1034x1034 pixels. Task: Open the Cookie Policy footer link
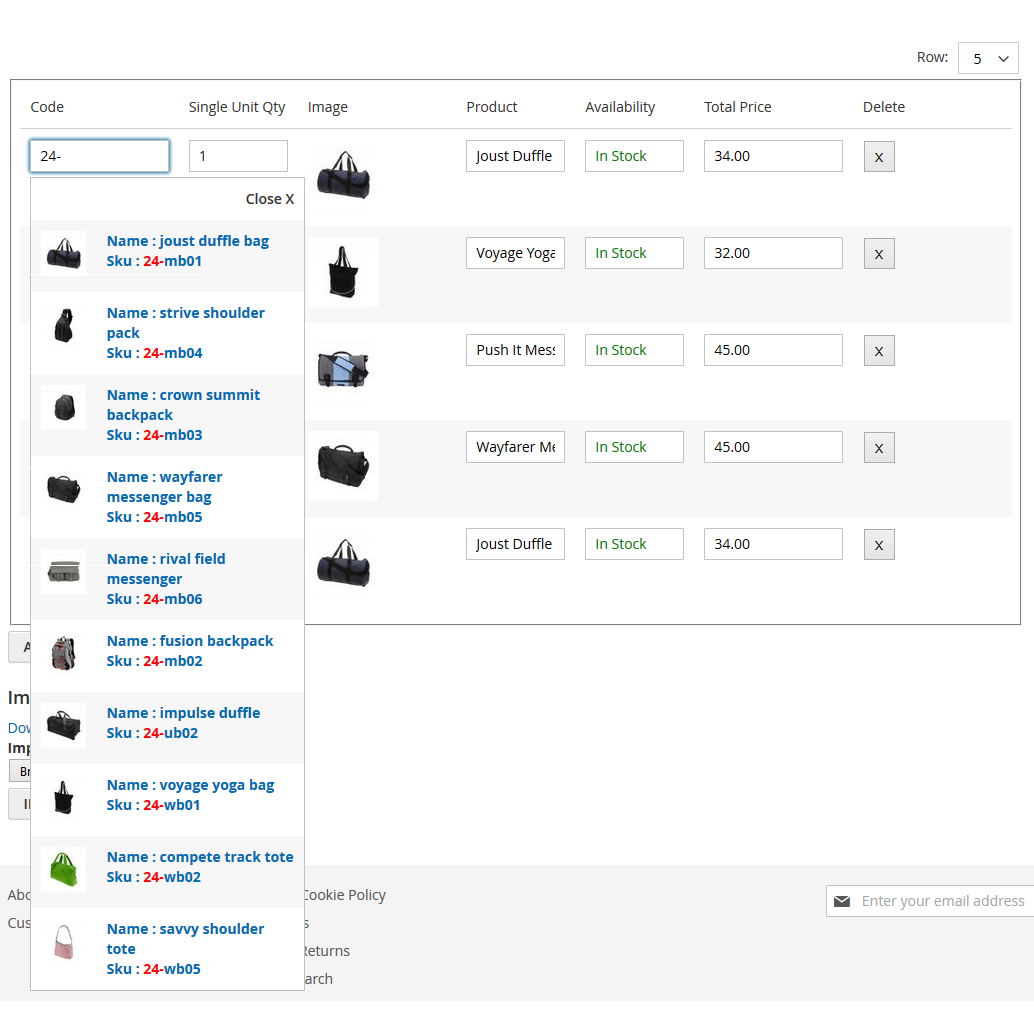click(x=345, y=895)
